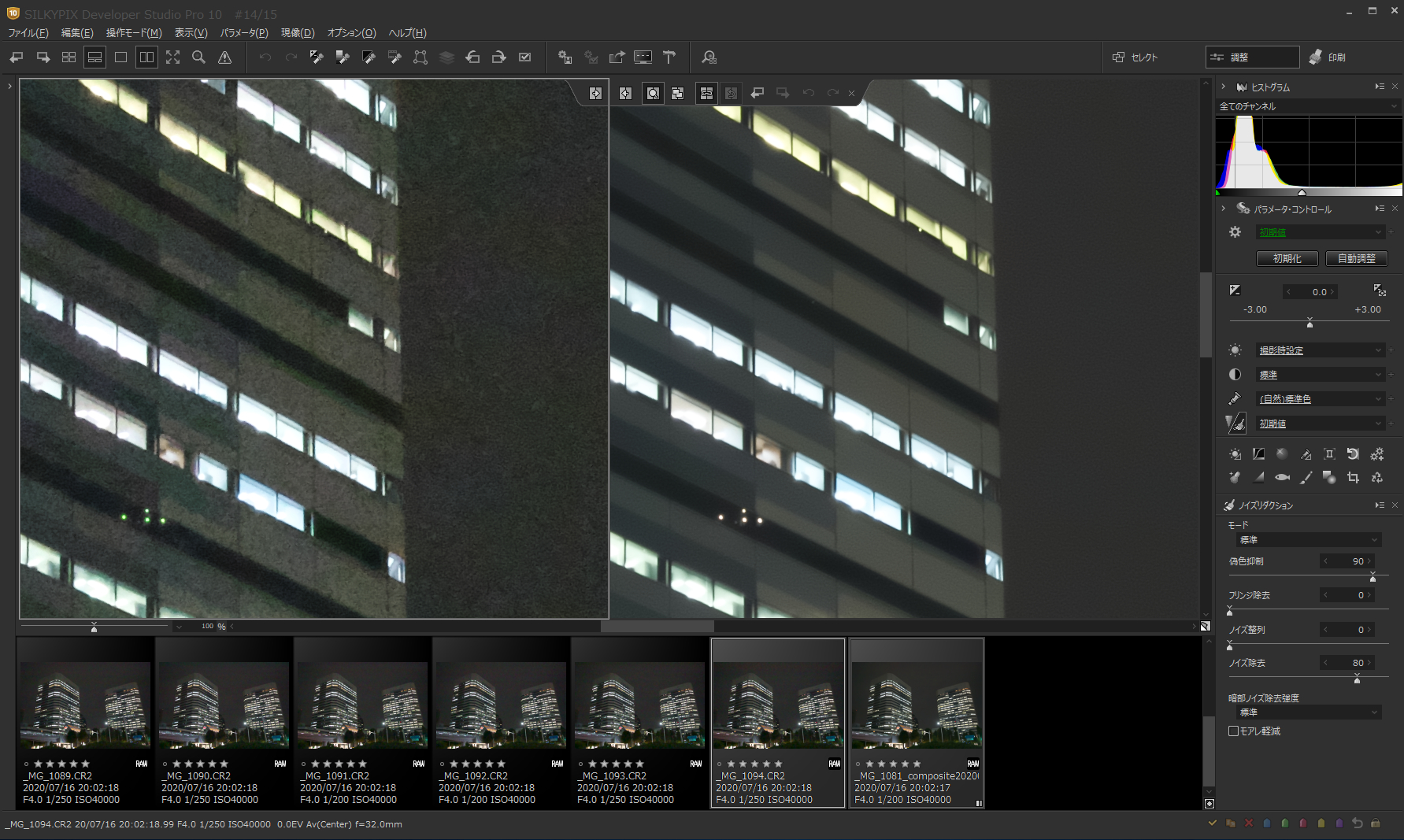Viewport: 1404px width, 840px height.
Task: Click the 自動調整 button
Action: point(1356,258)
